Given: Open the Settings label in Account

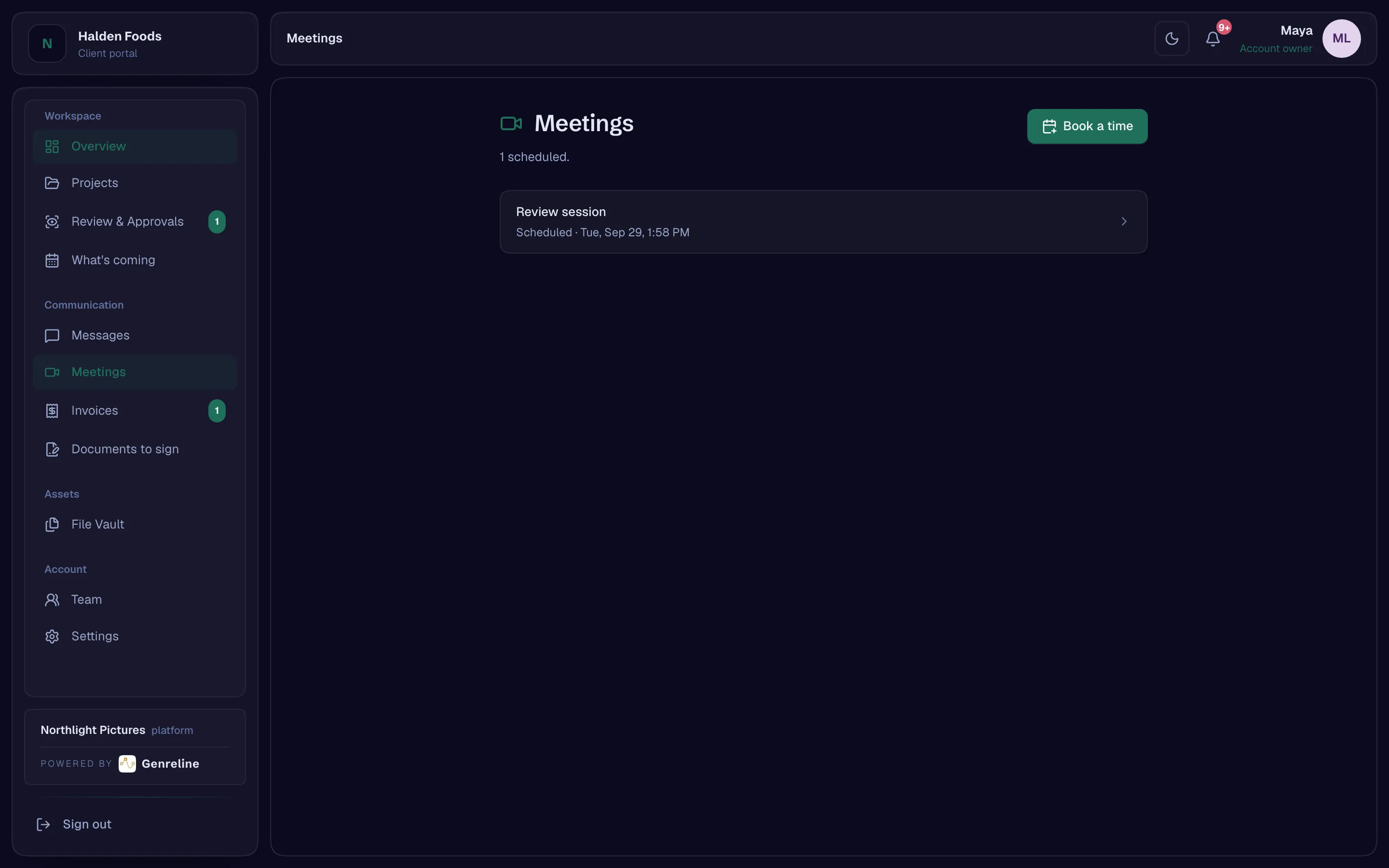Looking at the screenshot, I should coord(95,636).
